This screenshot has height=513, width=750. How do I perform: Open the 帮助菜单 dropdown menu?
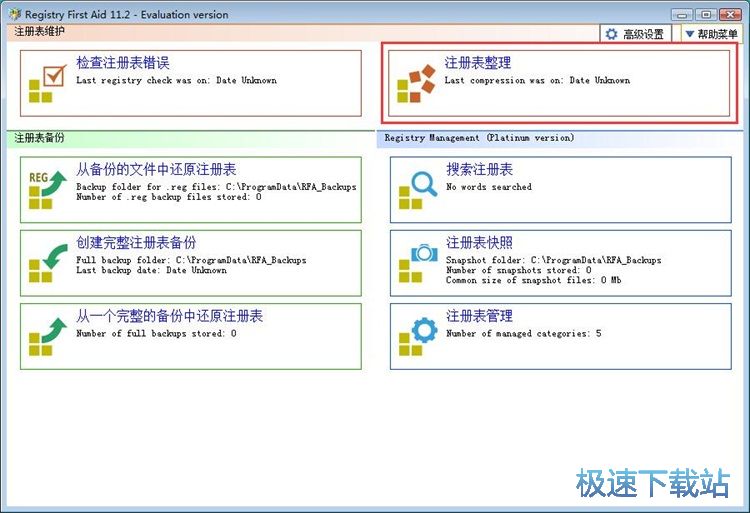711,34
